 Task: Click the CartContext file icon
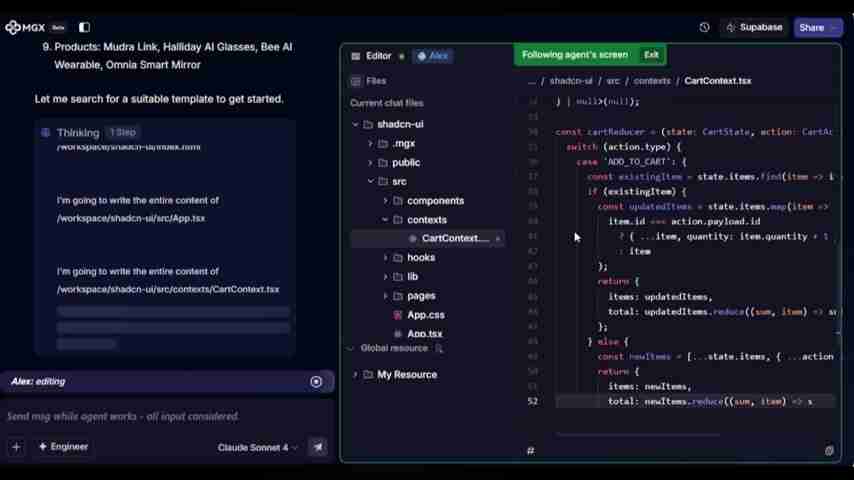[x=412, y=239]
